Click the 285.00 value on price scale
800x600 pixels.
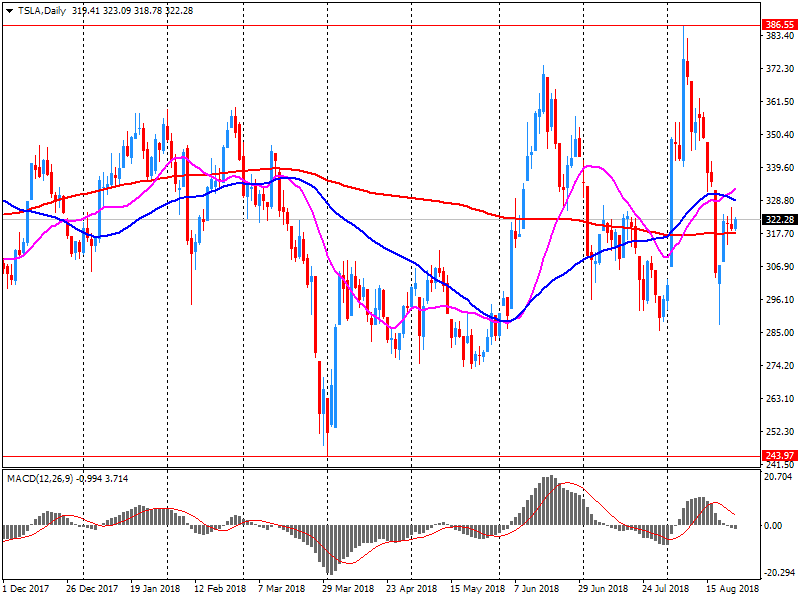(x=771, y=332)
